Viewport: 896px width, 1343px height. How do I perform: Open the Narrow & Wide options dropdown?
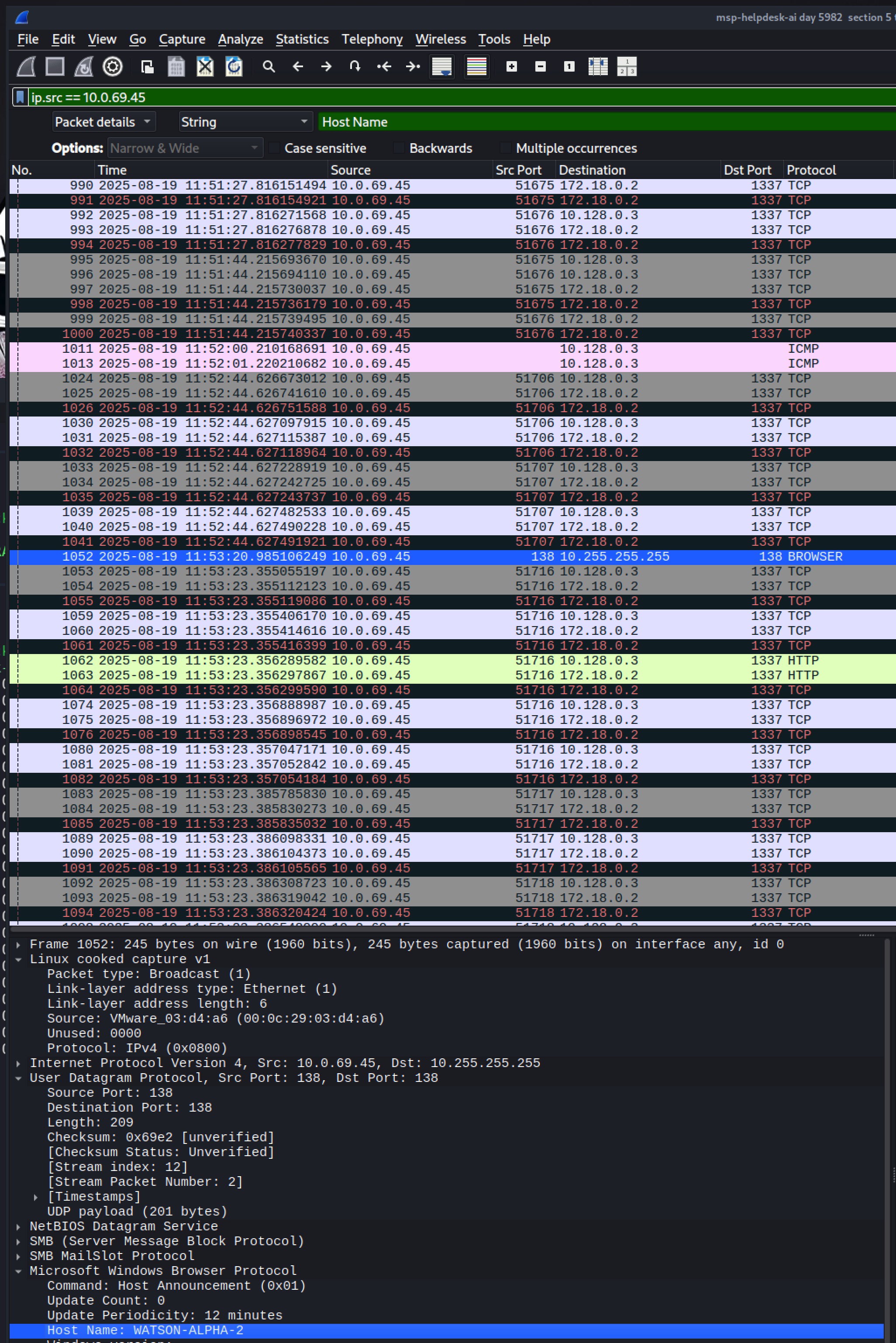[x=185, y=148]
